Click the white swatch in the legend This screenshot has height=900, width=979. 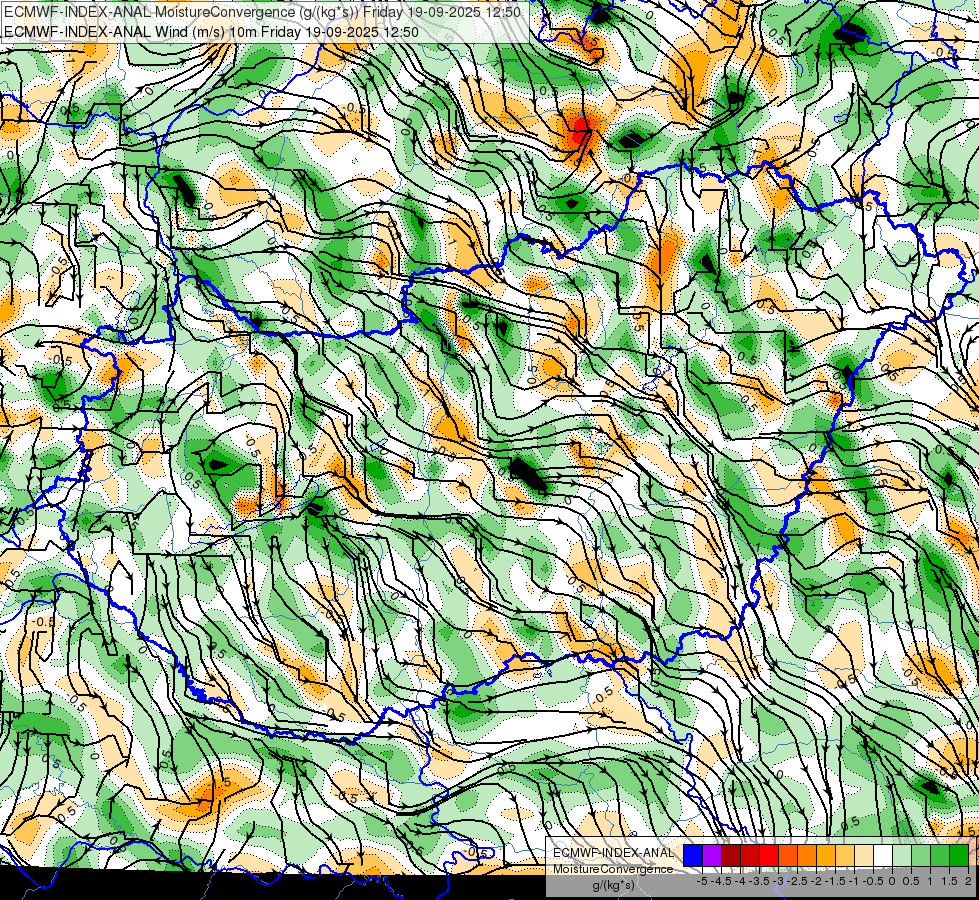(883, 856)
